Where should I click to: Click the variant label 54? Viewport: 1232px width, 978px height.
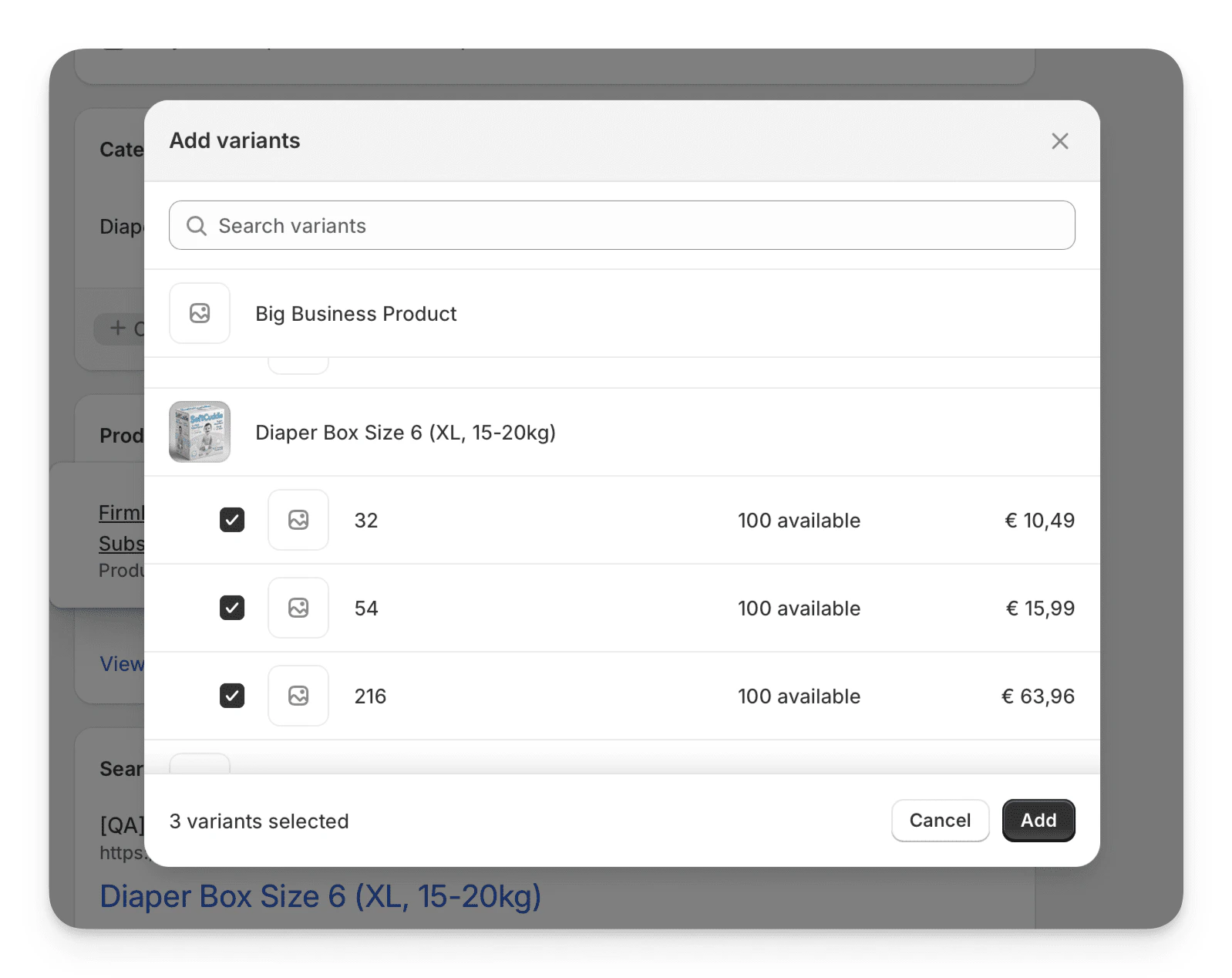point(366,609)
